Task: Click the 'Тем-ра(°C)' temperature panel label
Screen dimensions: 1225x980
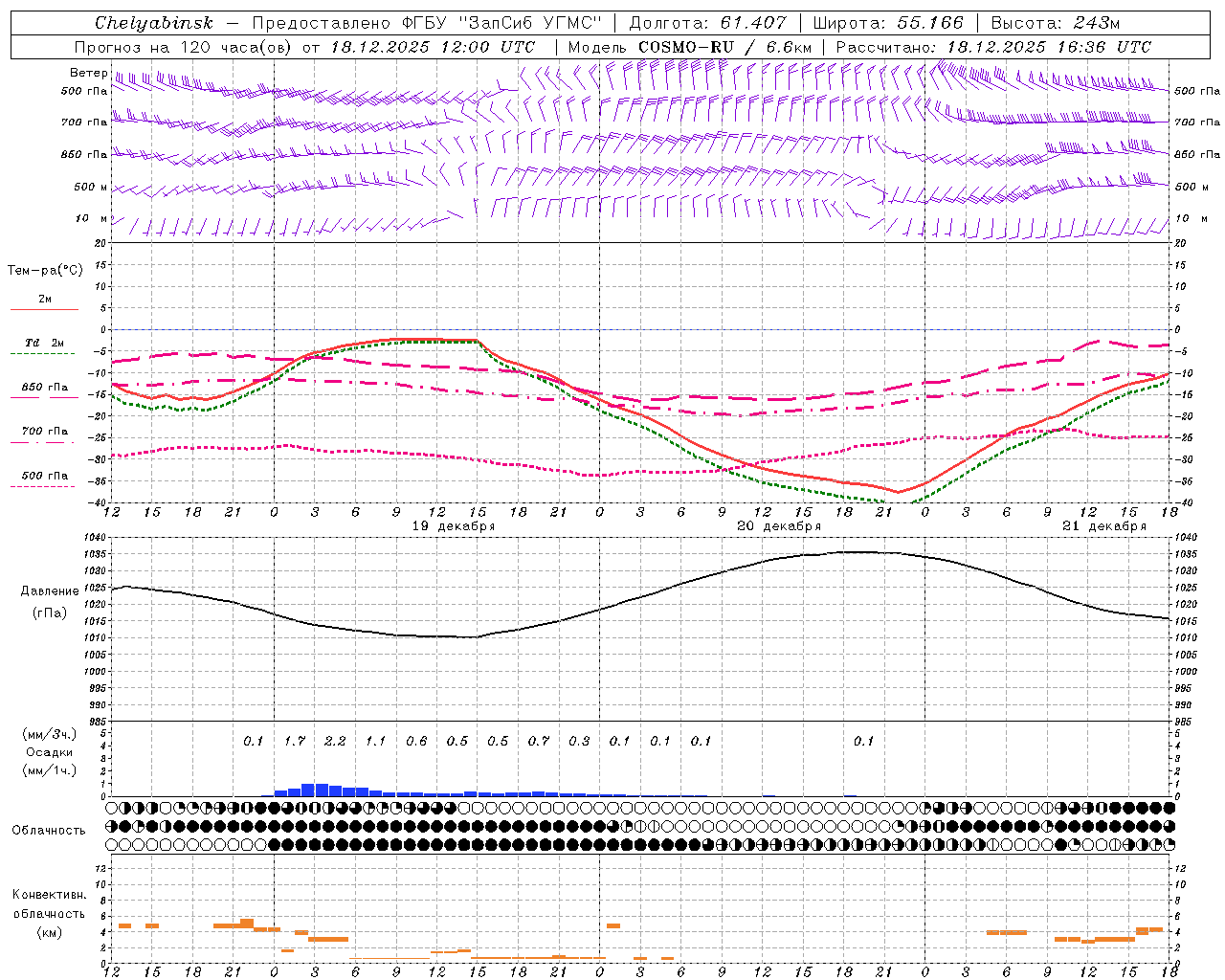Action: tap(45, 271)
